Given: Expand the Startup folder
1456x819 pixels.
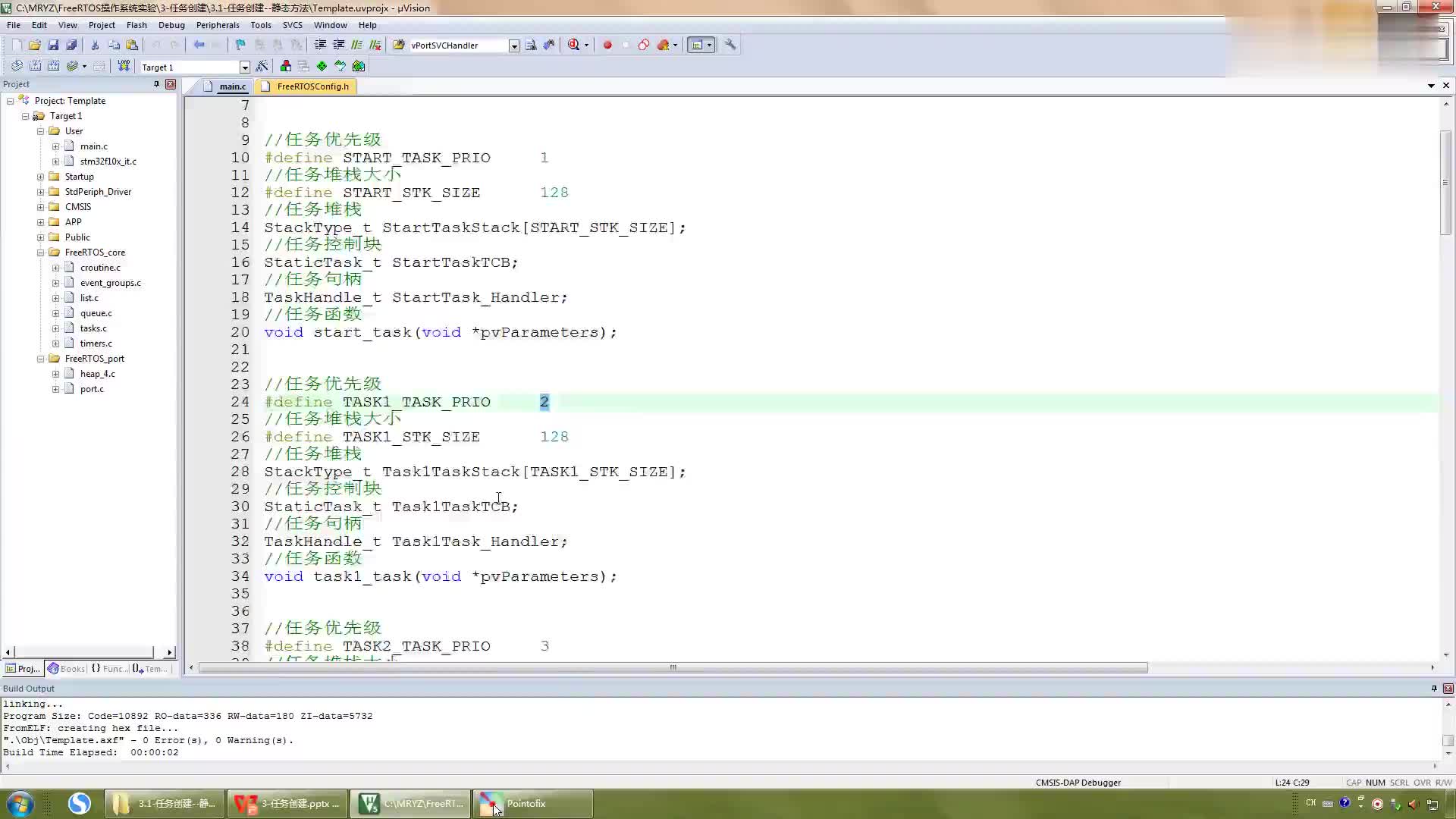Looking at the screenshot, I should (x=40, y=177).
